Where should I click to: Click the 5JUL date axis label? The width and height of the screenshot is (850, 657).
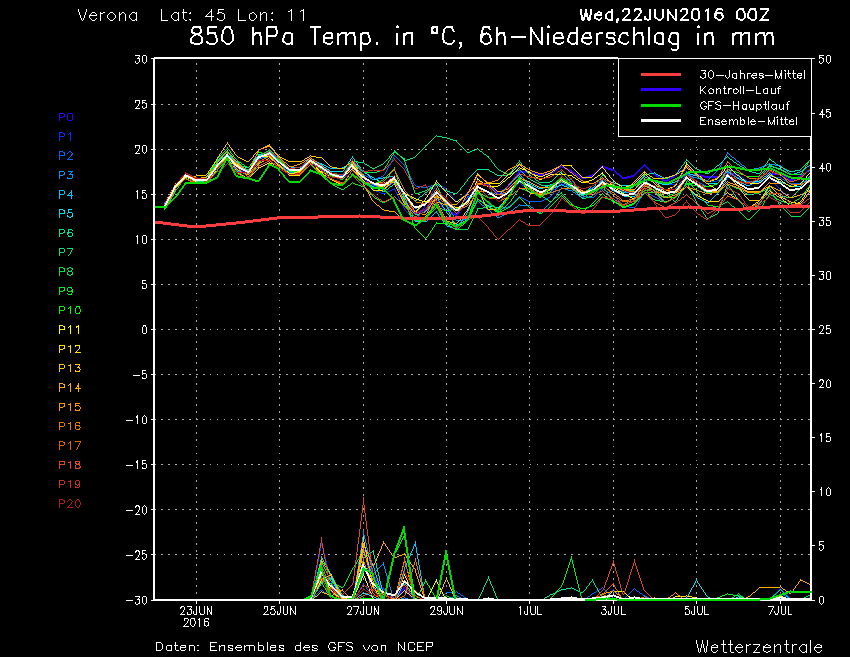point(697,611)
